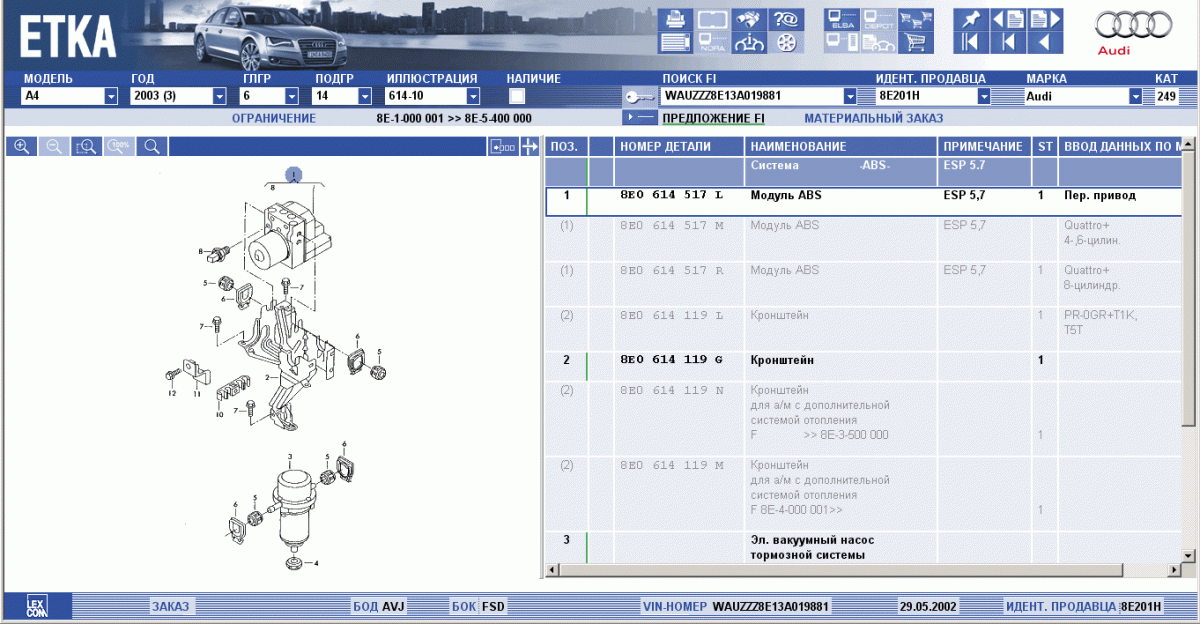This screenshot has height=624, width=1200.
Task: Click the ?@ help icon
Action: point(784,19)
